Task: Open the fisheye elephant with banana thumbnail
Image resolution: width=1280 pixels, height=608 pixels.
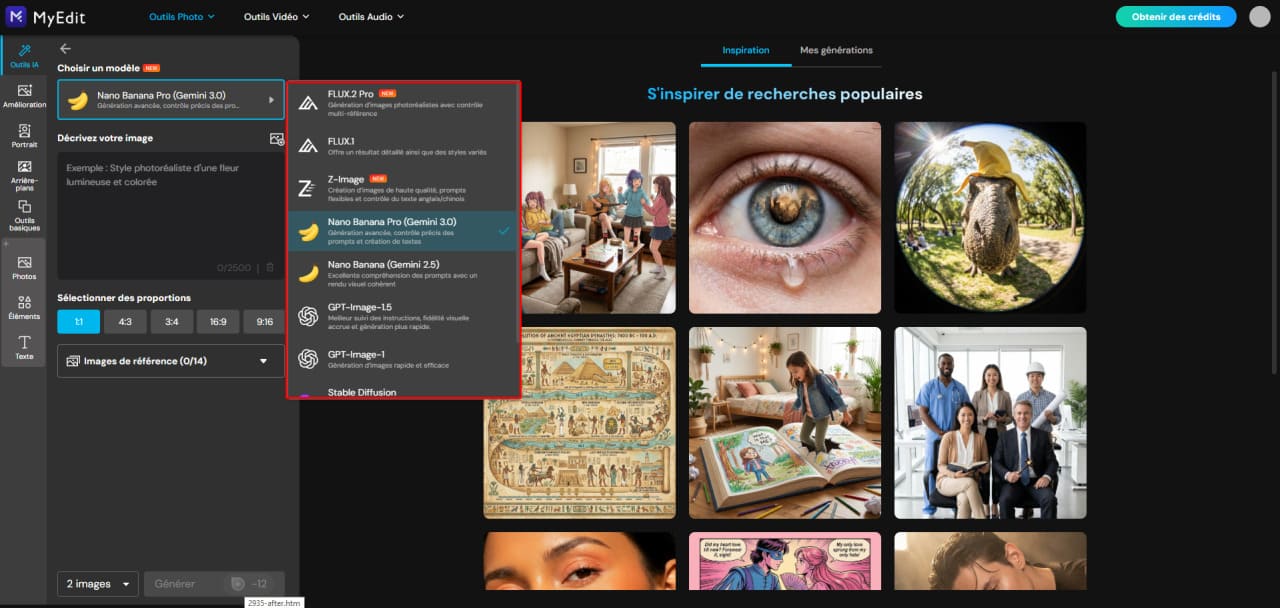Action: click(x=990, y=217)
